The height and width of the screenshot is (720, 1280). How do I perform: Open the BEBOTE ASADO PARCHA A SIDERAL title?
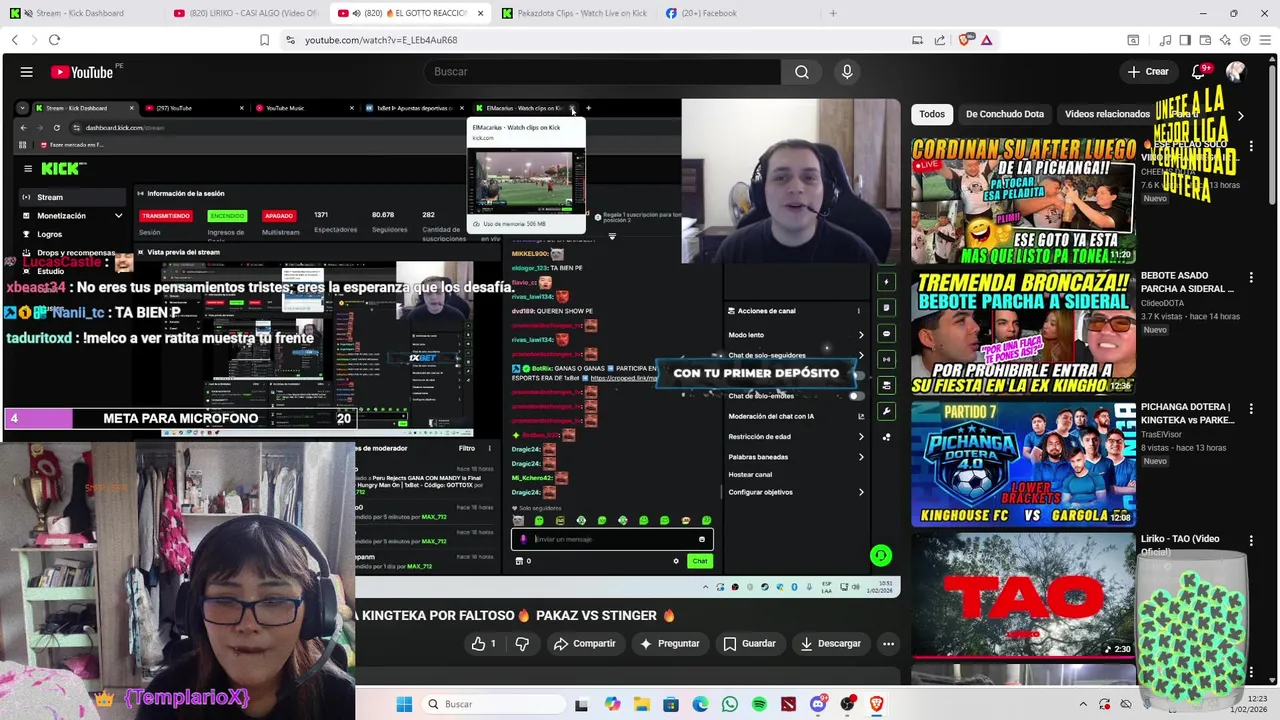1187,282
